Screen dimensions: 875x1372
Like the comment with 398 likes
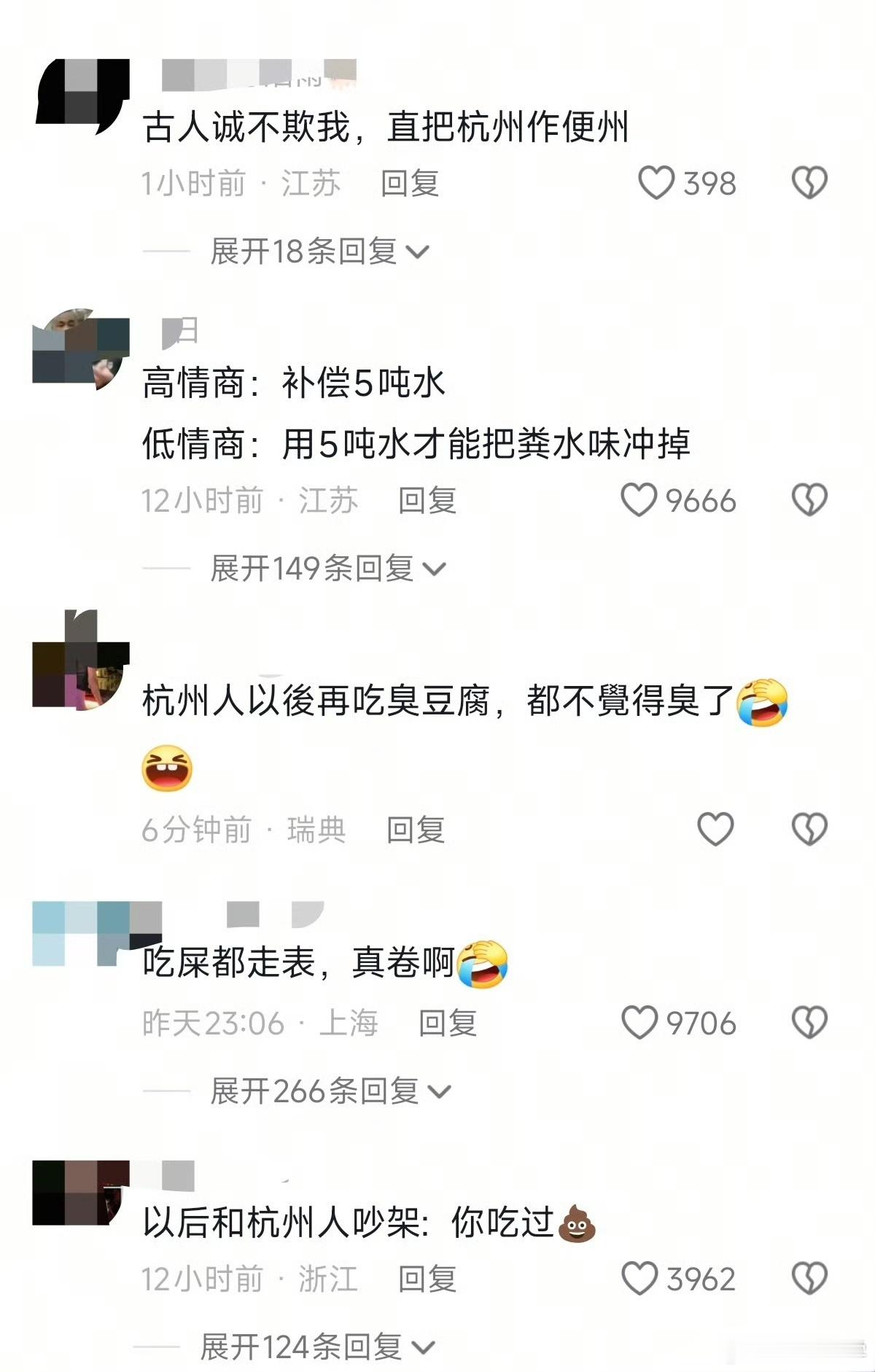click(656, 183)
